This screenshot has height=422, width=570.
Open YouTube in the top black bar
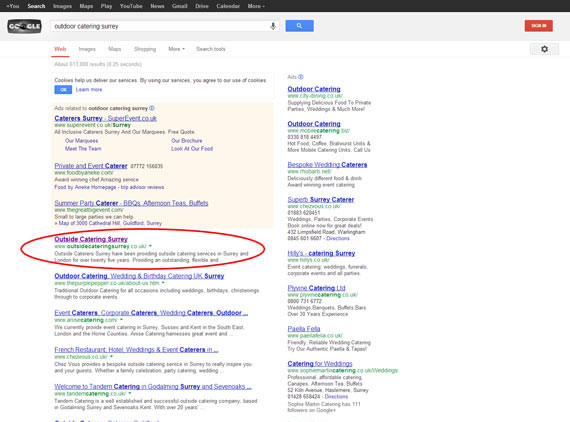(131, 6)
